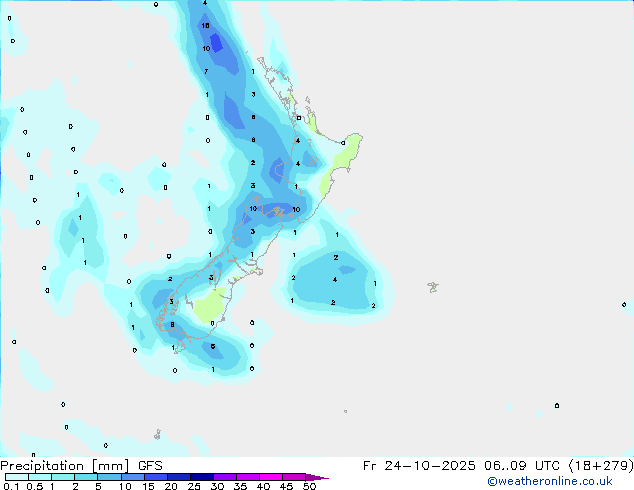This screenshot has height=490, width=634.
Task: Click the 16 mm value on the map
Action: 205,26
